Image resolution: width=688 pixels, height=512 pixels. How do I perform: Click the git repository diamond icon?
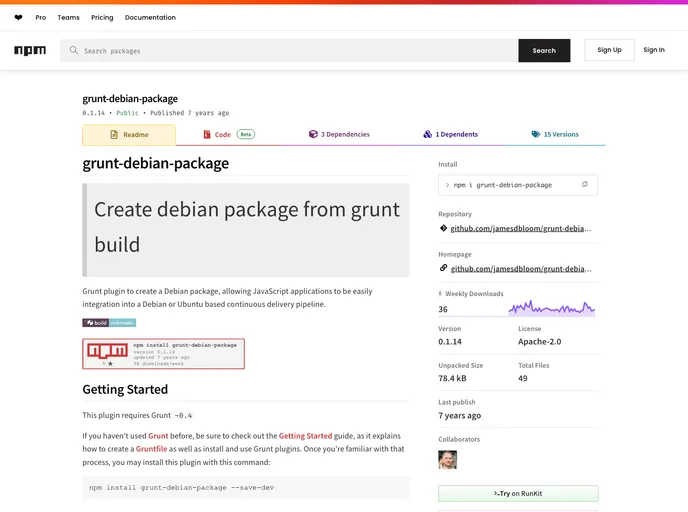click(x=443, y=228)
